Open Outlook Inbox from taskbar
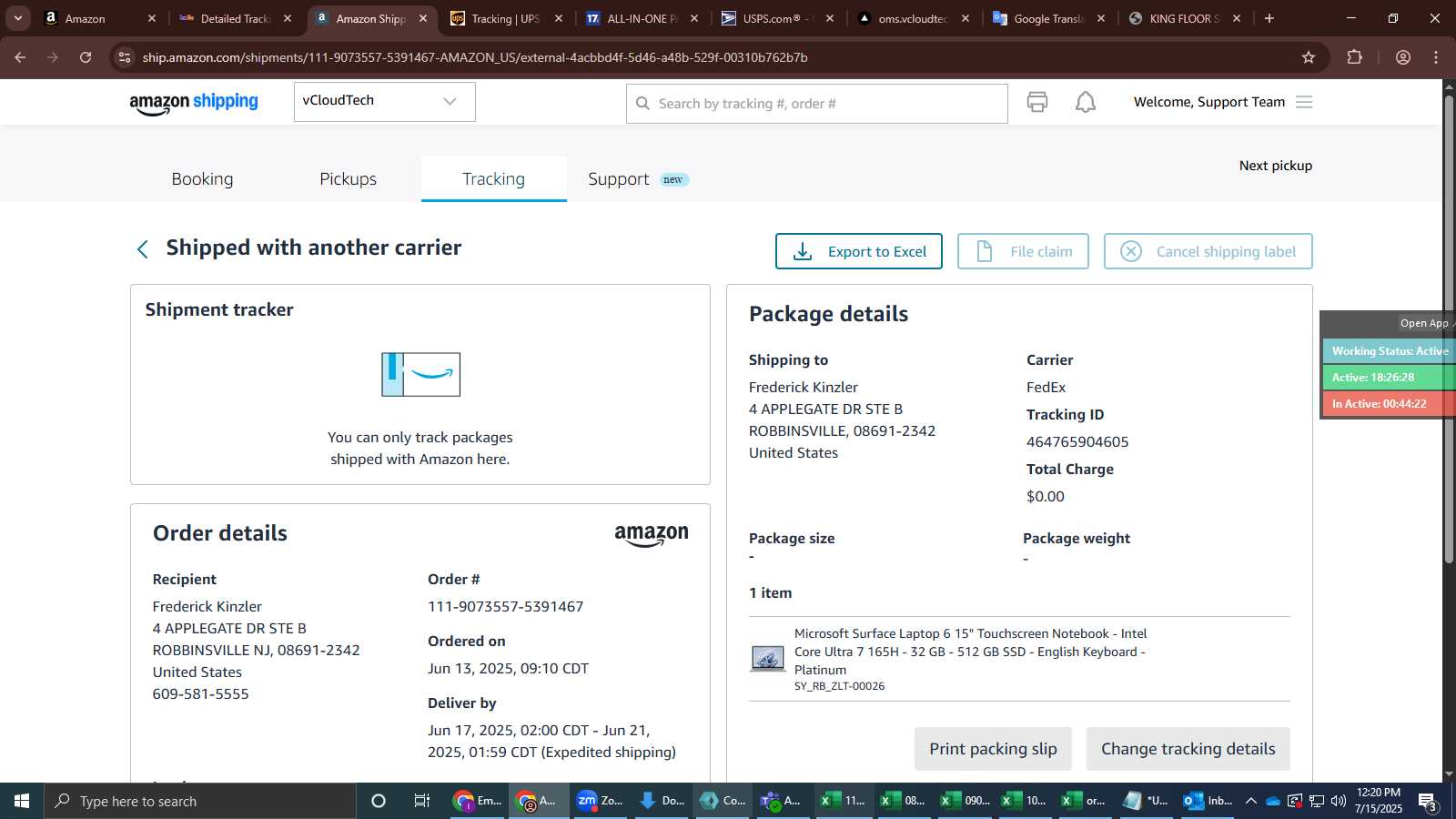 pos(1208,801)
